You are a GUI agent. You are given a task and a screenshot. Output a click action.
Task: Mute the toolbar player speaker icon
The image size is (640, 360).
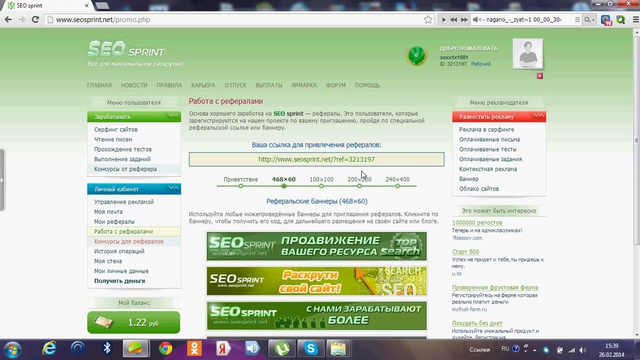click(x=476, y=20)
